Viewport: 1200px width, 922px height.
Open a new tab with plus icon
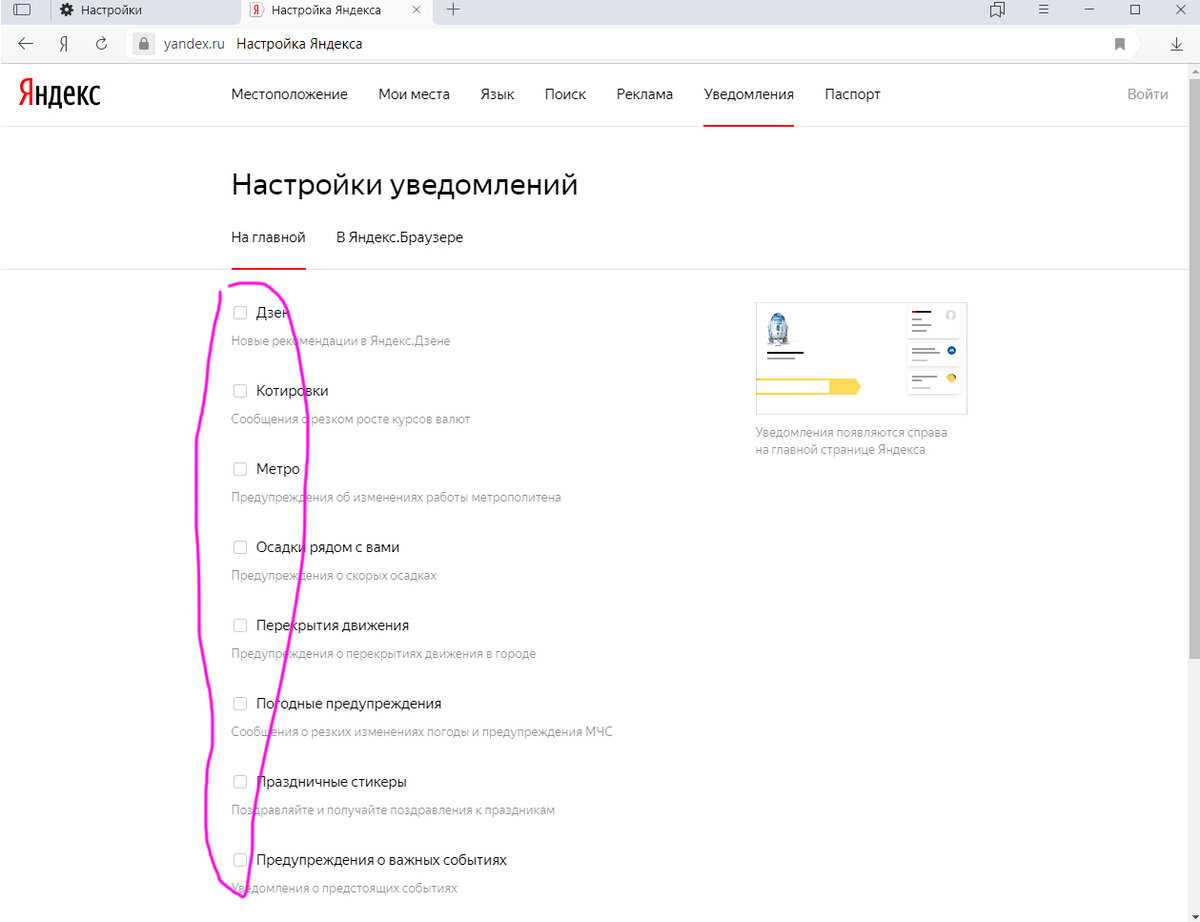pos(453,10)
